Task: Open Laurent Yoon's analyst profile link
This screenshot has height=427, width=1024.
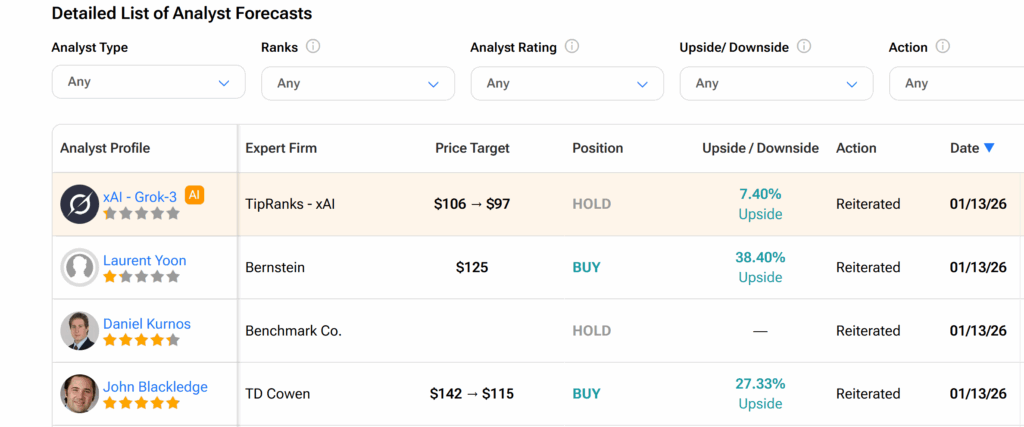Action: 144,260
